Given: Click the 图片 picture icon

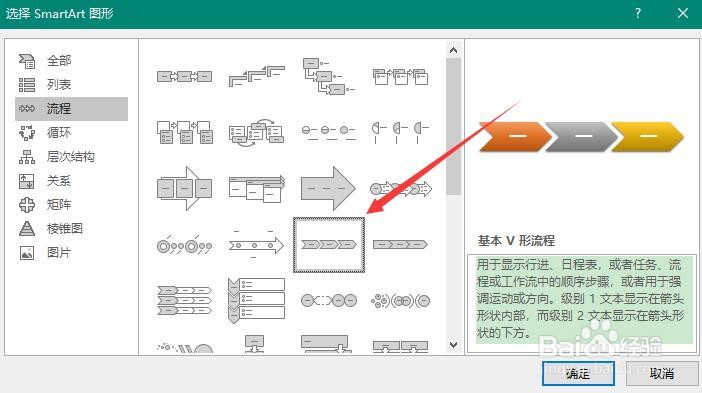Looking at the screenshot, I should coord(26,253).
